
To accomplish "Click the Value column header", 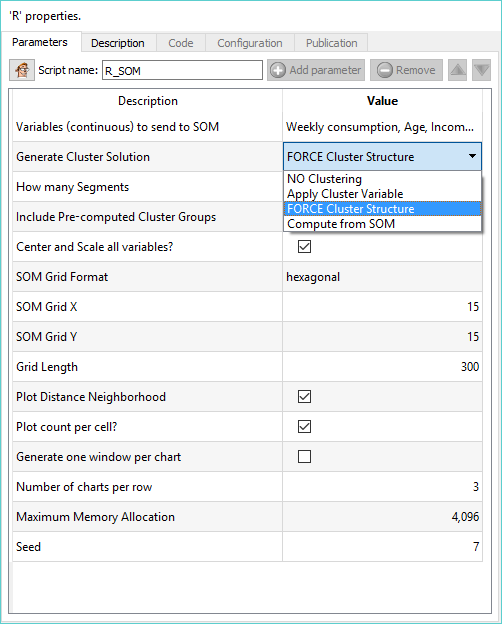I will coord(382,101).
